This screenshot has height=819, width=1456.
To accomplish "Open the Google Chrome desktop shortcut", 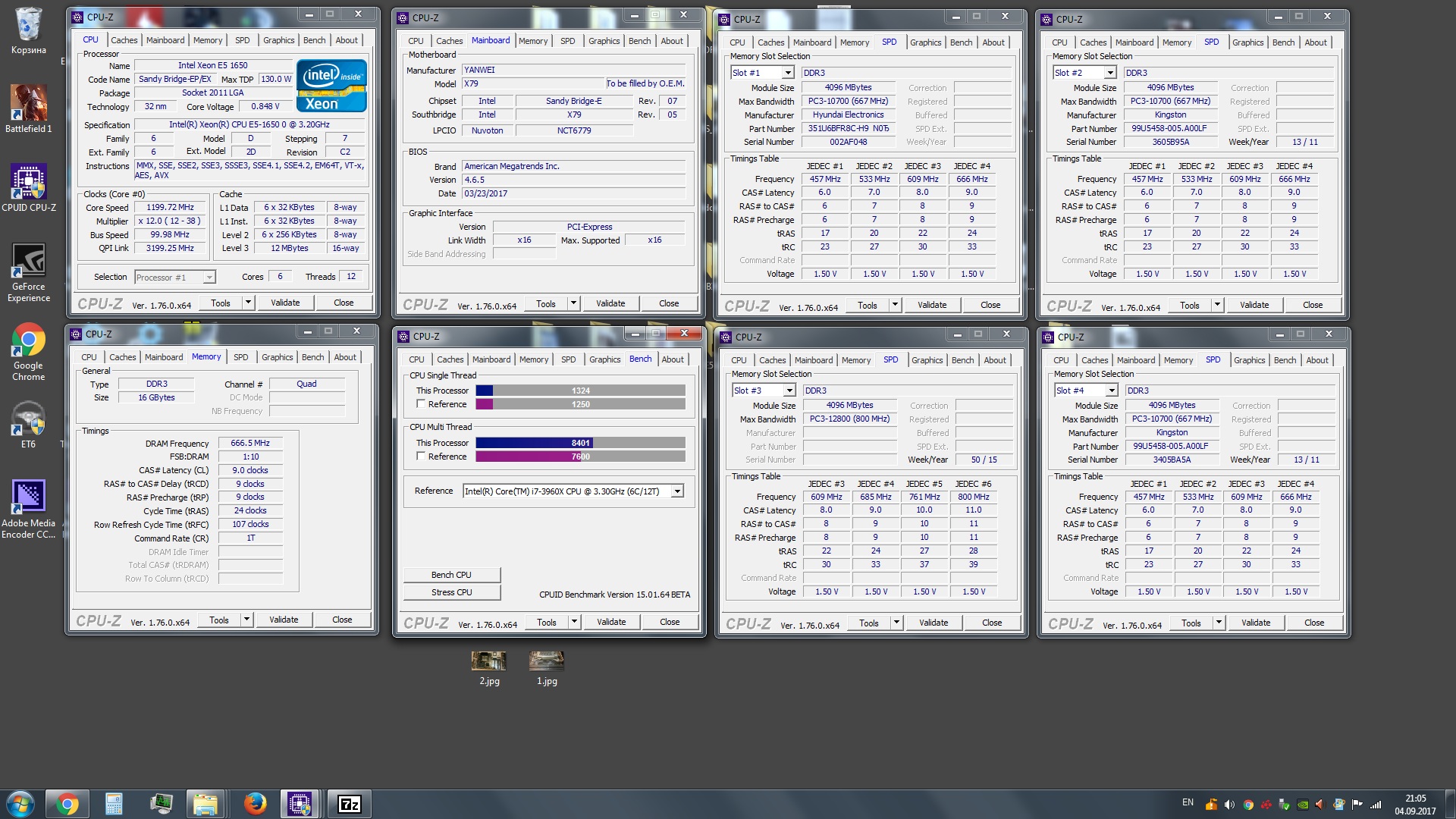I will 28,340.
